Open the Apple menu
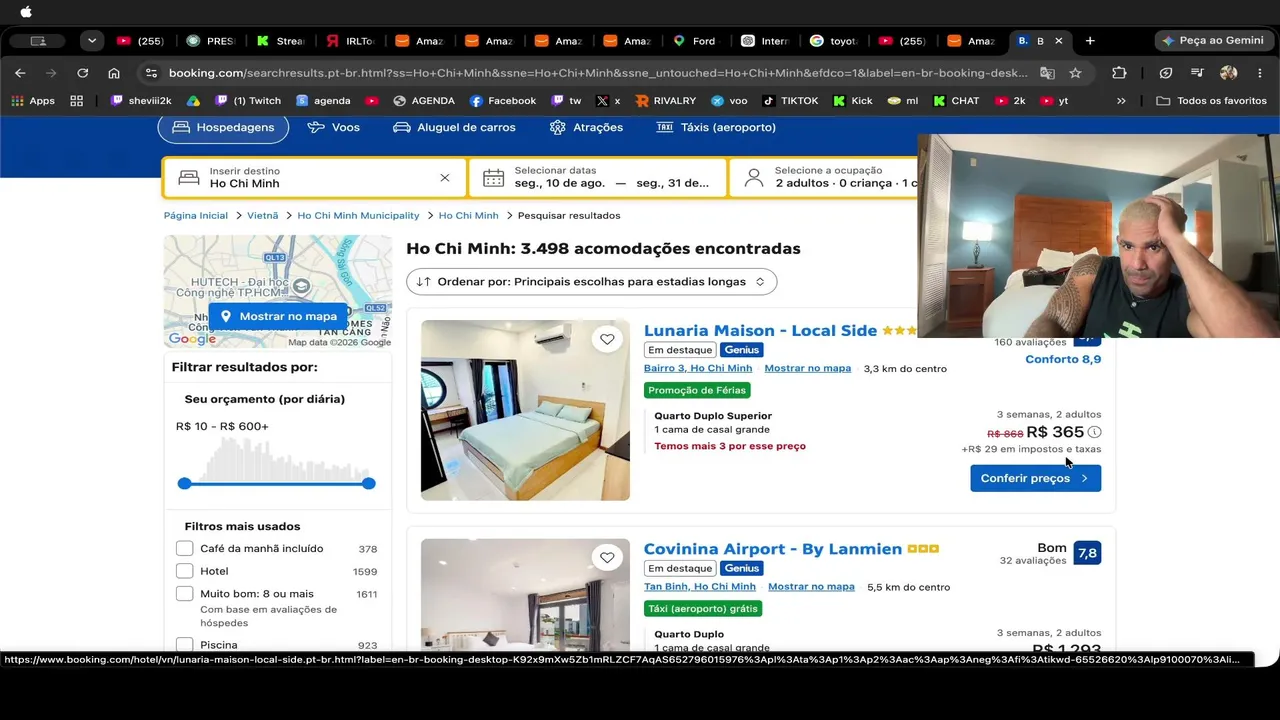This screenshot has height=720, width=1280. pos(26,12)
